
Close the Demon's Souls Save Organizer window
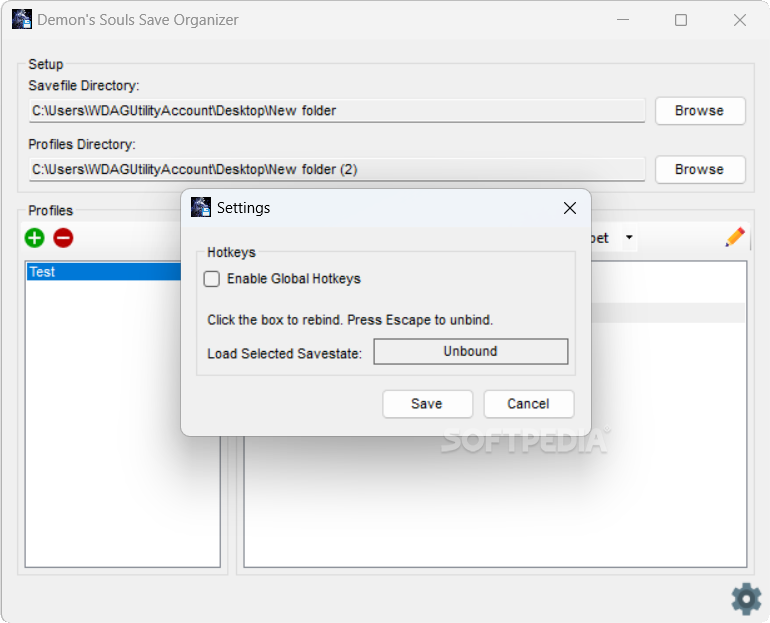coord(740,20)
